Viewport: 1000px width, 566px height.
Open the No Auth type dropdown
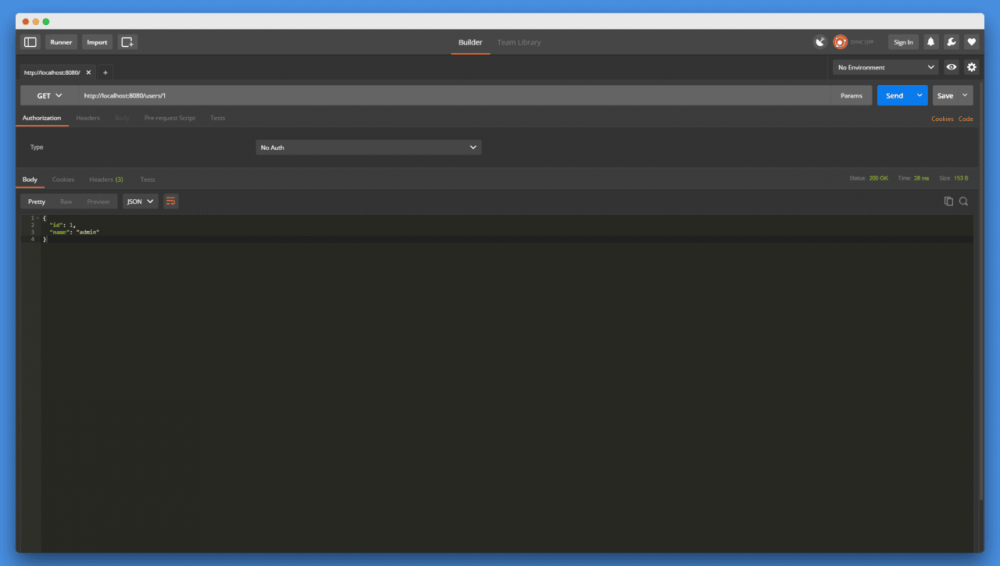368,147
